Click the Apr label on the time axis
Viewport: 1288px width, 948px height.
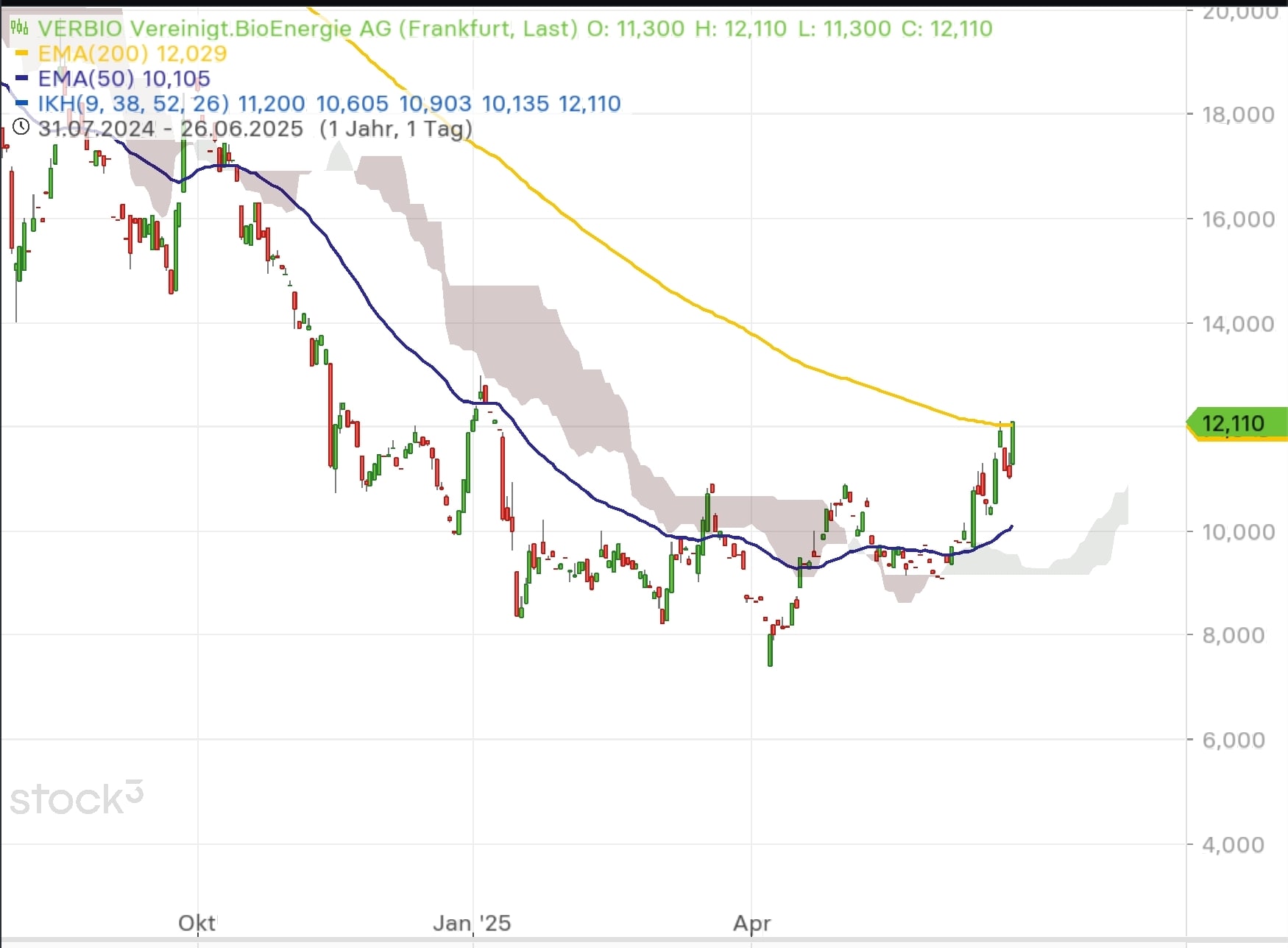pyautogui.click(x=752, y=923)
